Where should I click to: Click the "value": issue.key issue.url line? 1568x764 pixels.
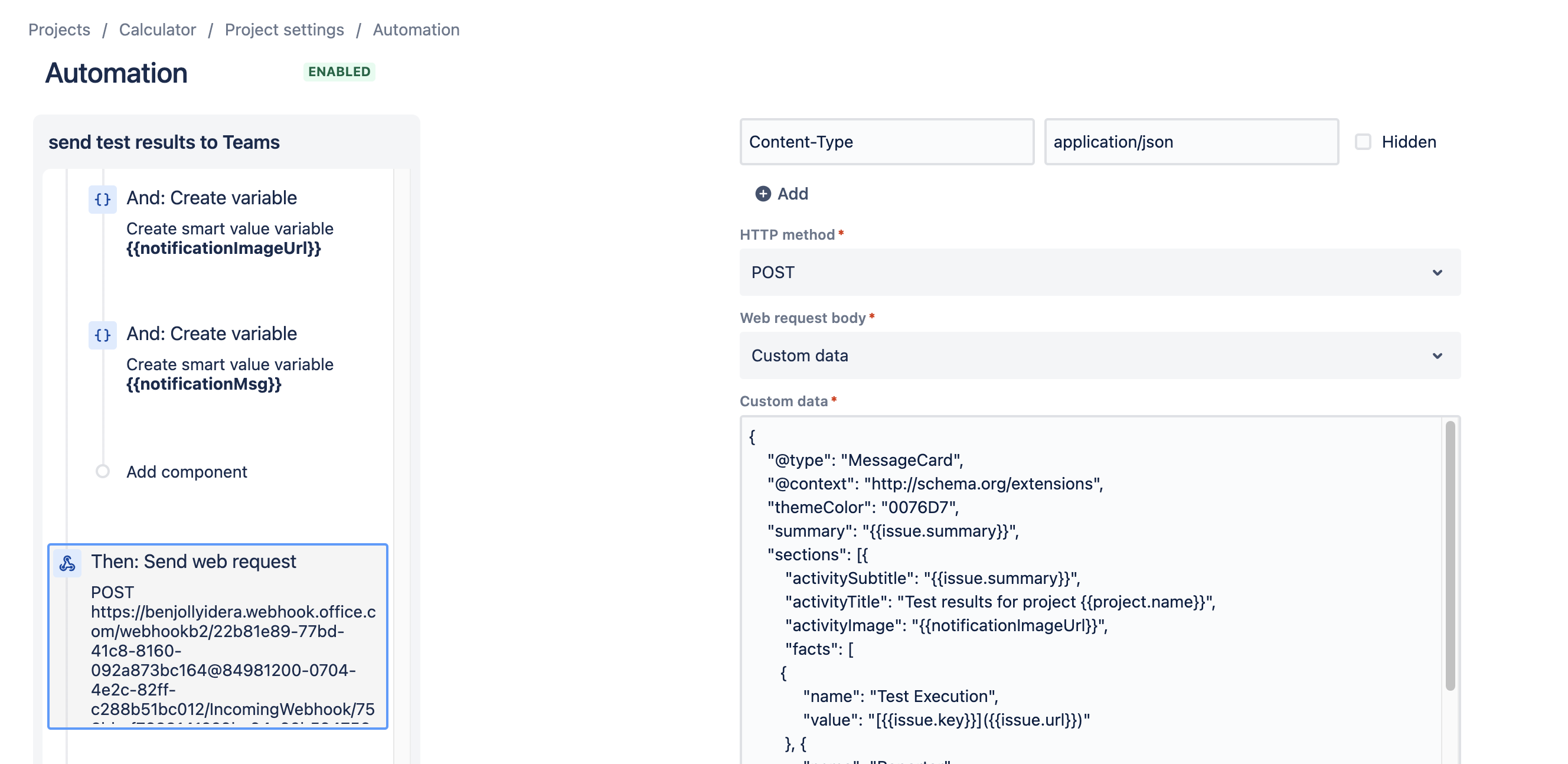pyautogui.click(x=946, y=720)
